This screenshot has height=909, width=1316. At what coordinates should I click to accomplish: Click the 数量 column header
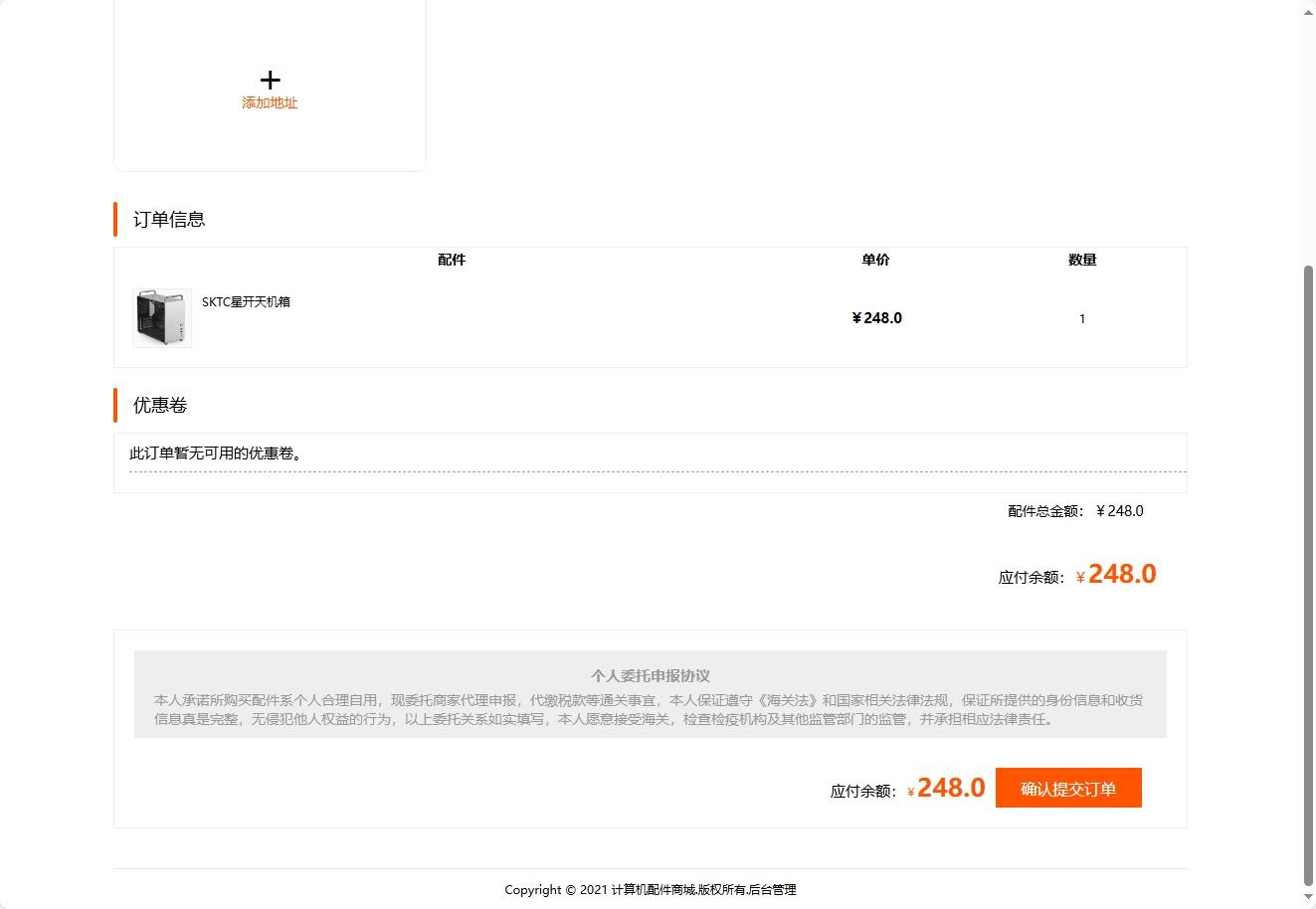(1081, 260)
